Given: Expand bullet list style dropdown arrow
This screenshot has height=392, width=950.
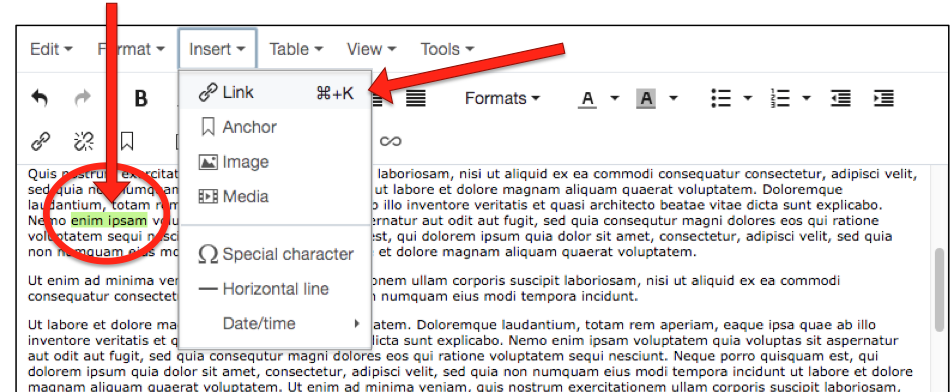Looking at the screenshot, I should point(748,98).
